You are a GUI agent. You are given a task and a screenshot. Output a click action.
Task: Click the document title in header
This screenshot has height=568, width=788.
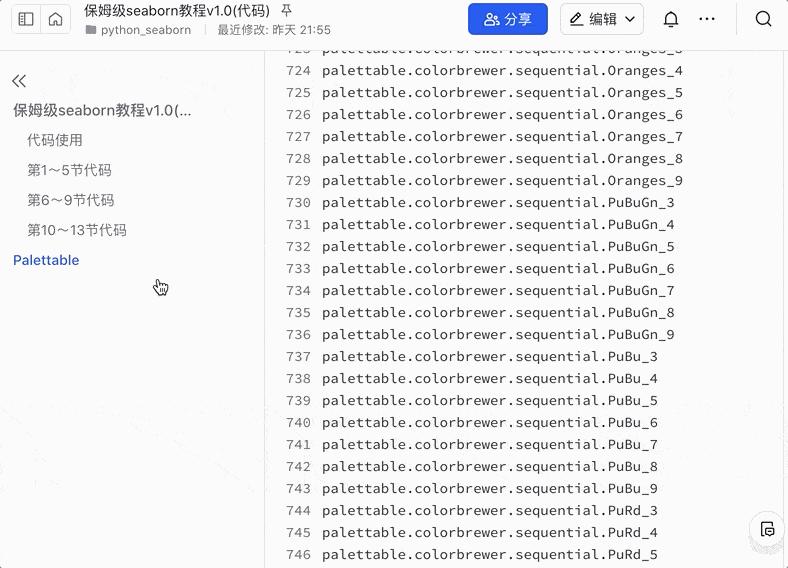tap(177, 10)
